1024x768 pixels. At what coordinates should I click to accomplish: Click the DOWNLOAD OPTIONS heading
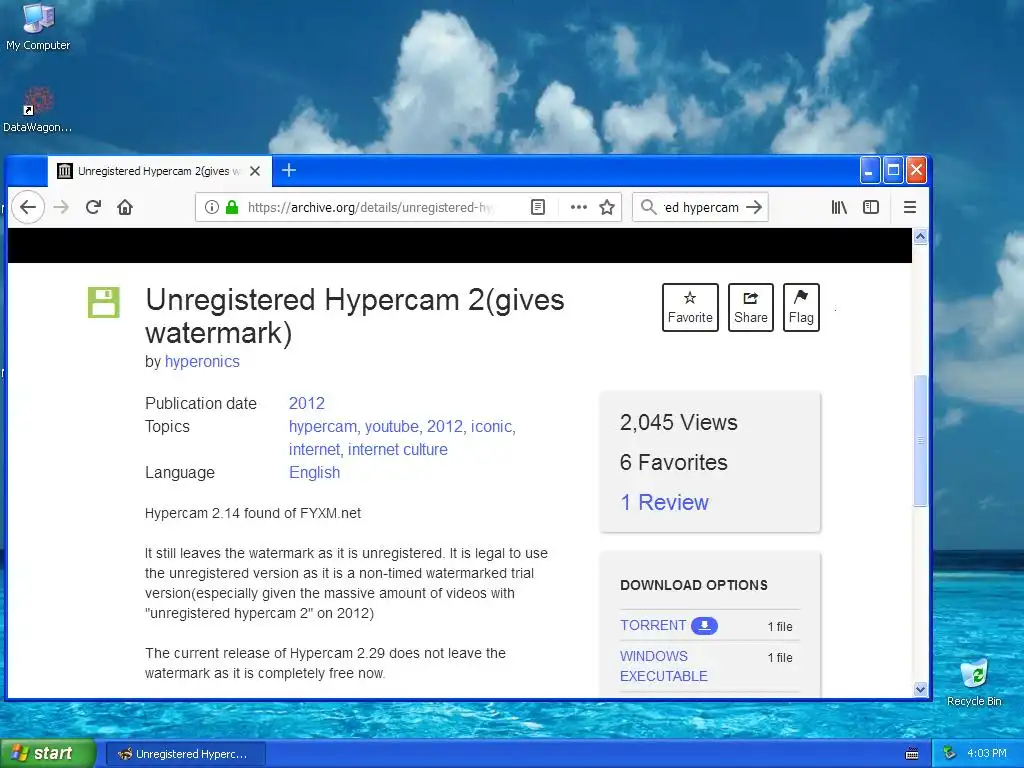[694, 585]
